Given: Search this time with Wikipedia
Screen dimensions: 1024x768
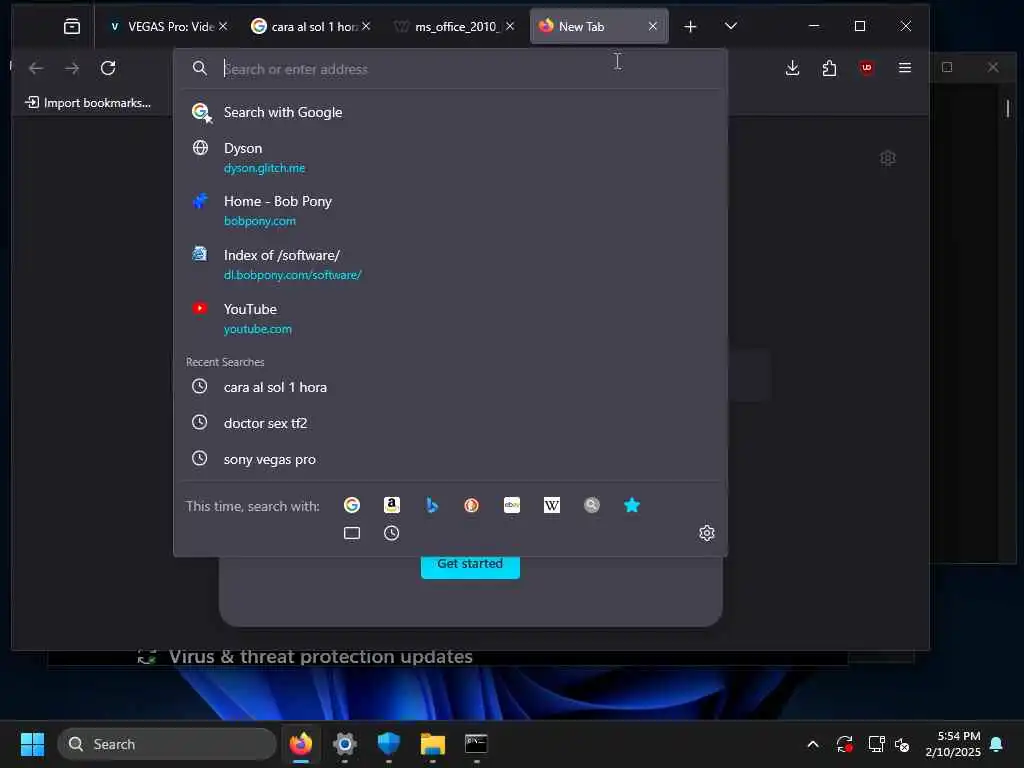Looking at the screenshot, I should pos(552,505).
